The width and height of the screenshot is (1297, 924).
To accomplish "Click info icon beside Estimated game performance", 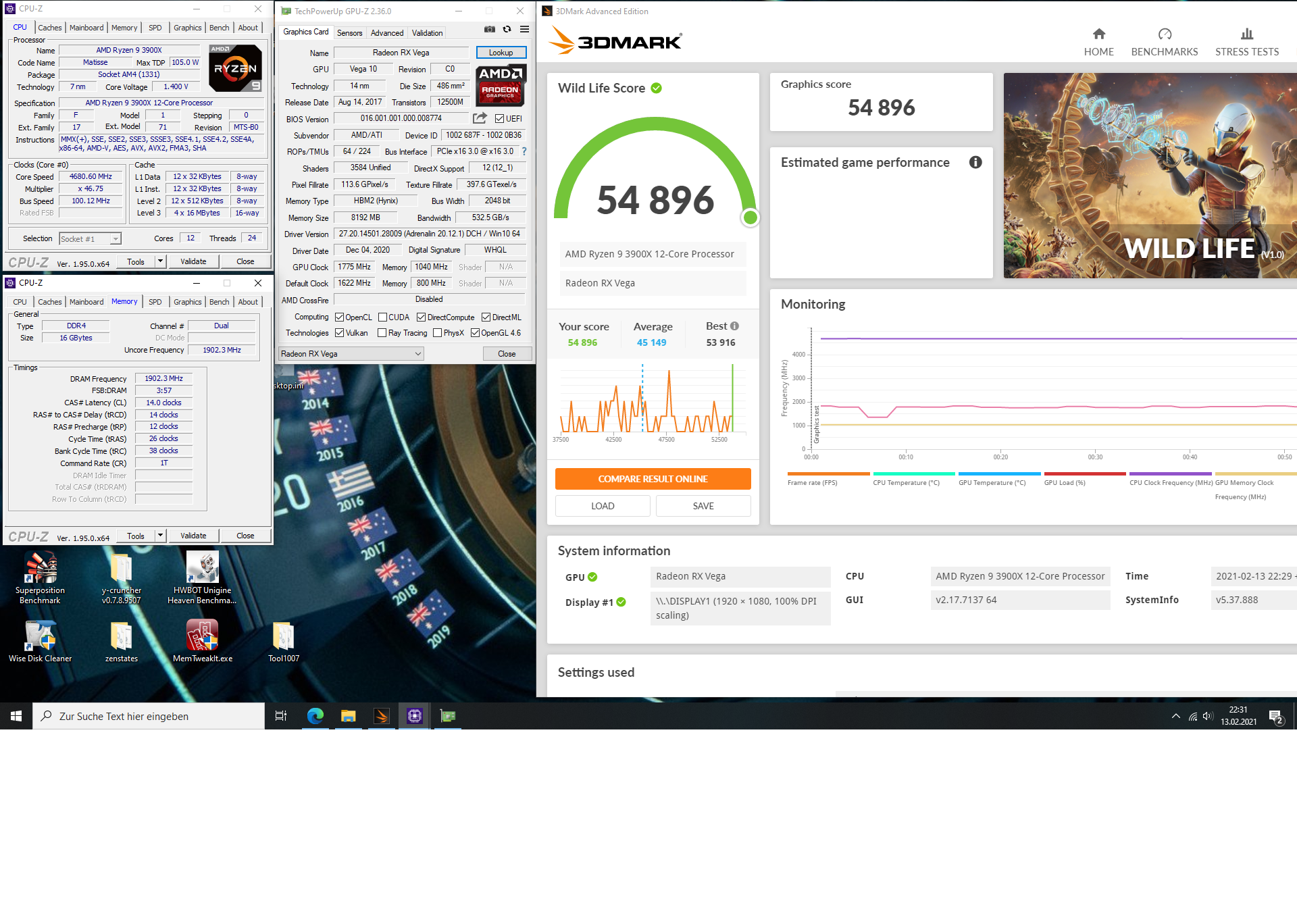I will point(975,162).
